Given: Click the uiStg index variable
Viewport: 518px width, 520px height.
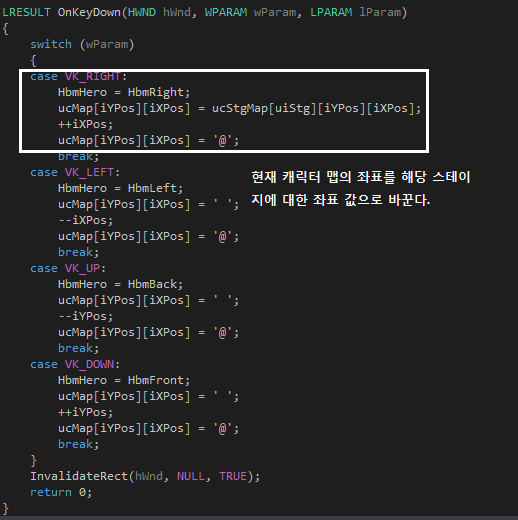Looking at the screenshot, I should 292,108.
